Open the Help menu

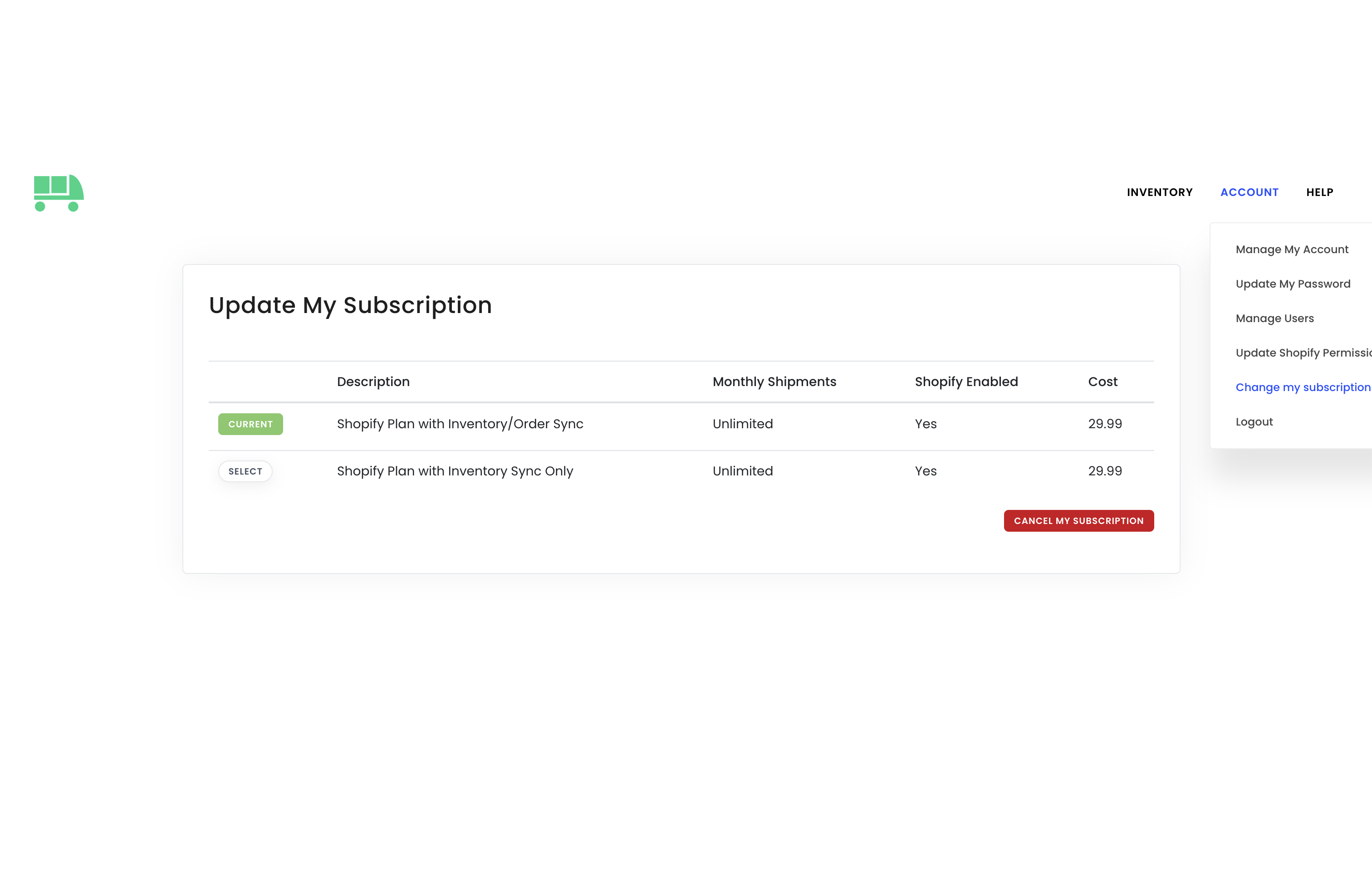(1319, 192)
